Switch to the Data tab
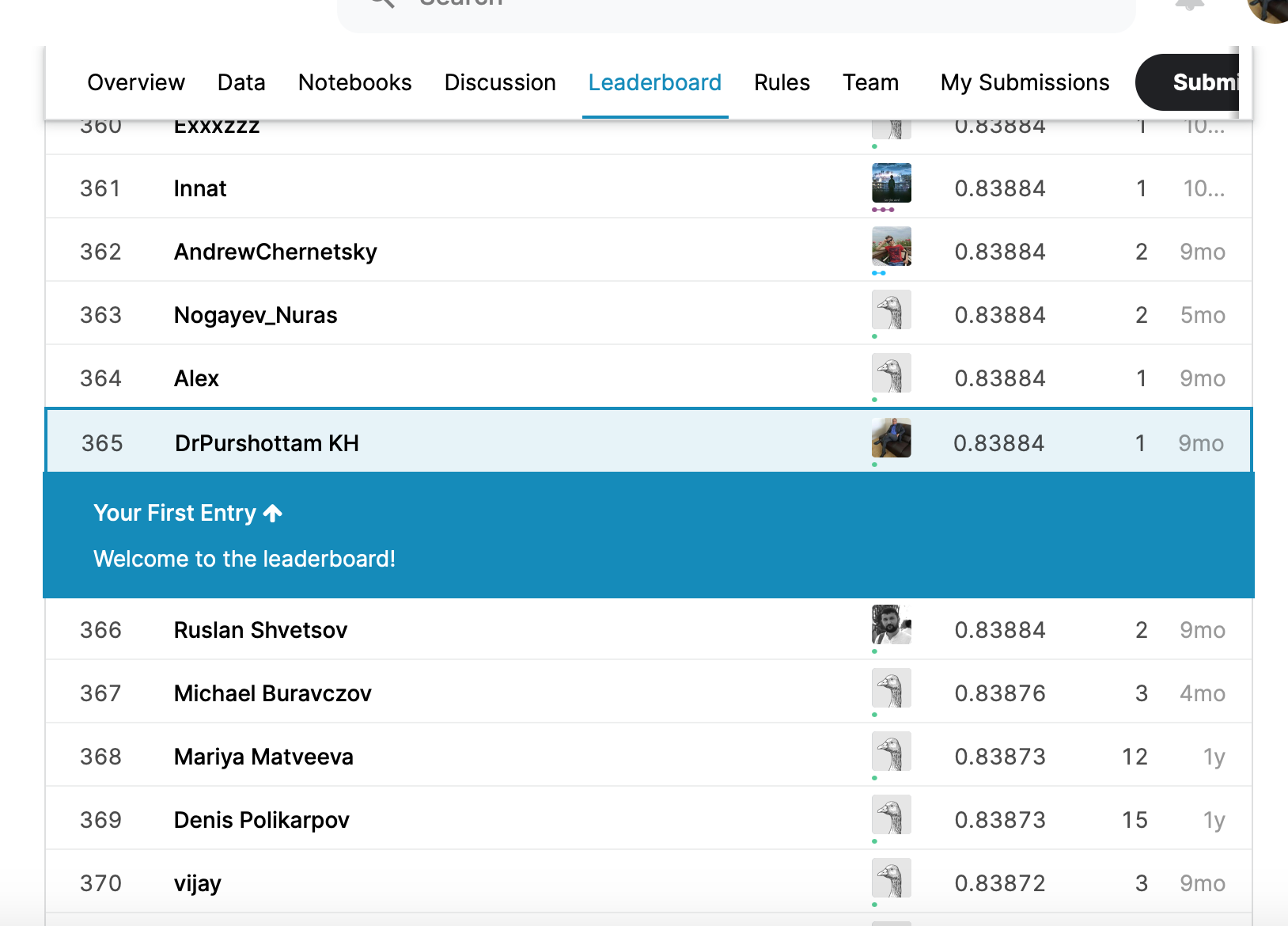 click(x=241, y=82)
